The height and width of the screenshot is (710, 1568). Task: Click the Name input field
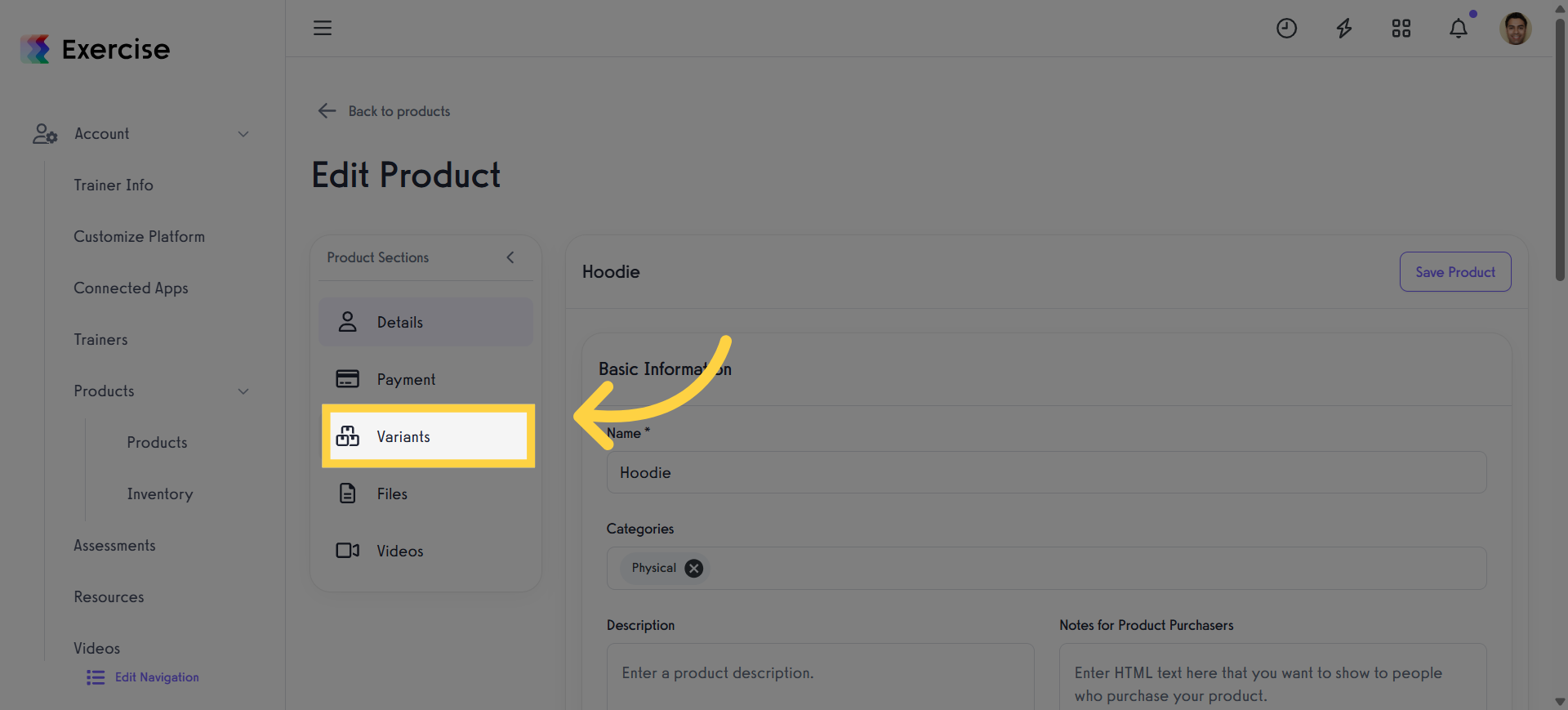(1046, 473)
